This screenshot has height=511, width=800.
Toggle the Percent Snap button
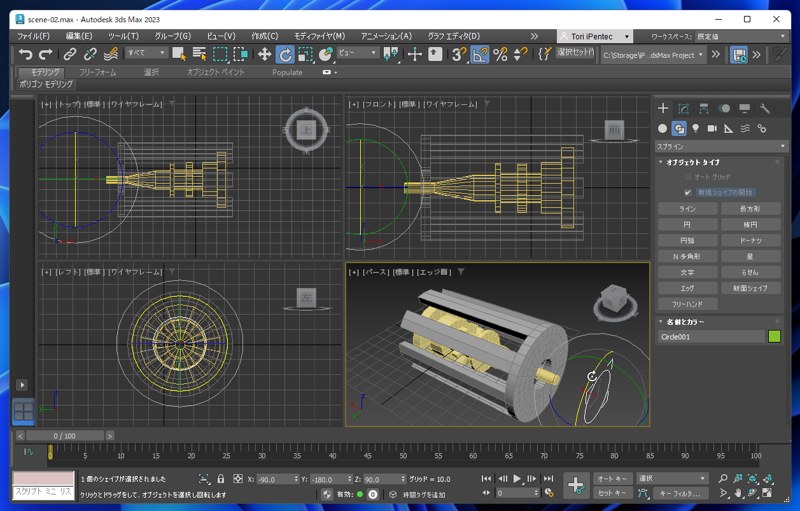[x=501, y=54]
